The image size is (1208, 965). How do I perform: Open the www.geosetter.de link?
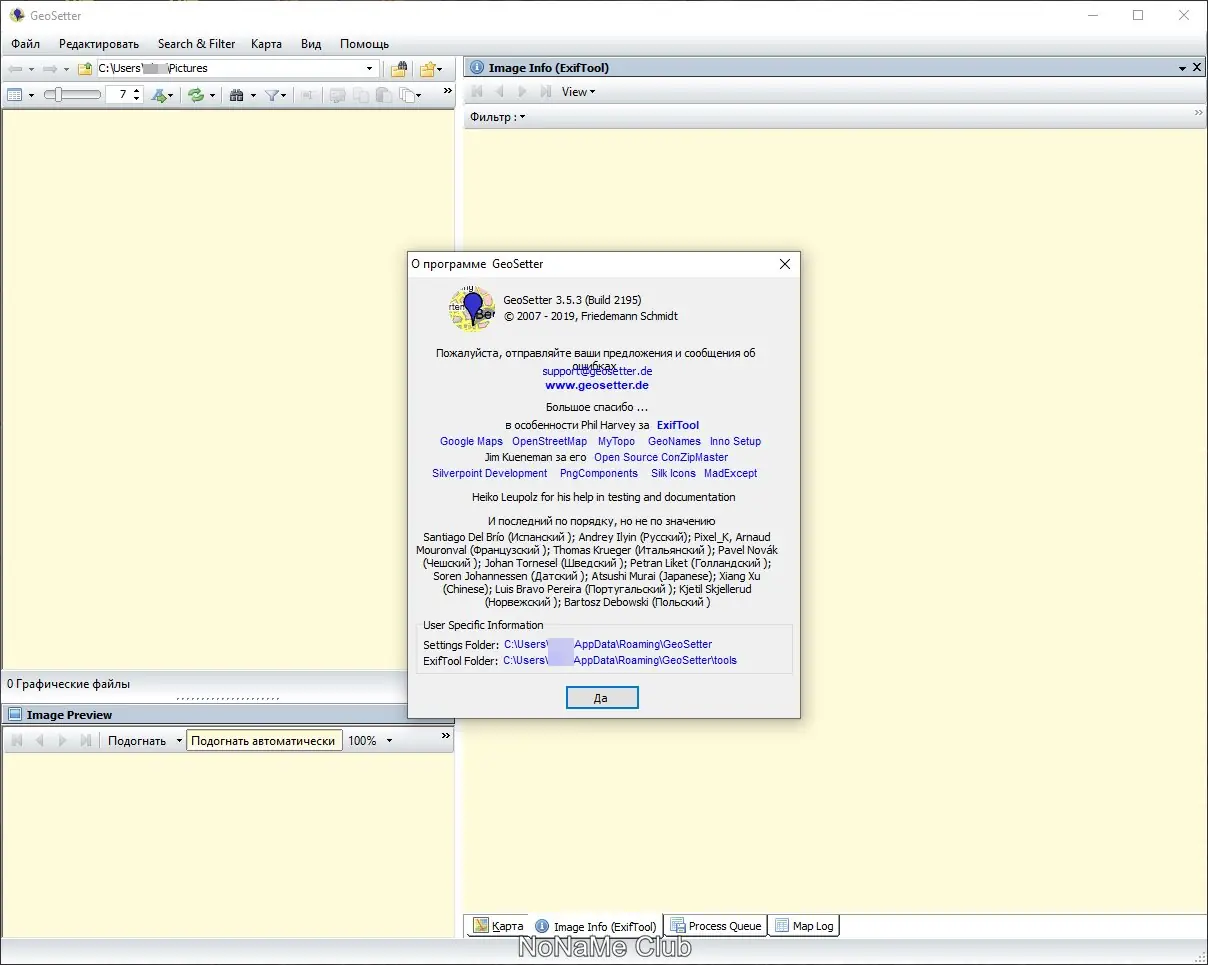[597, 385]
